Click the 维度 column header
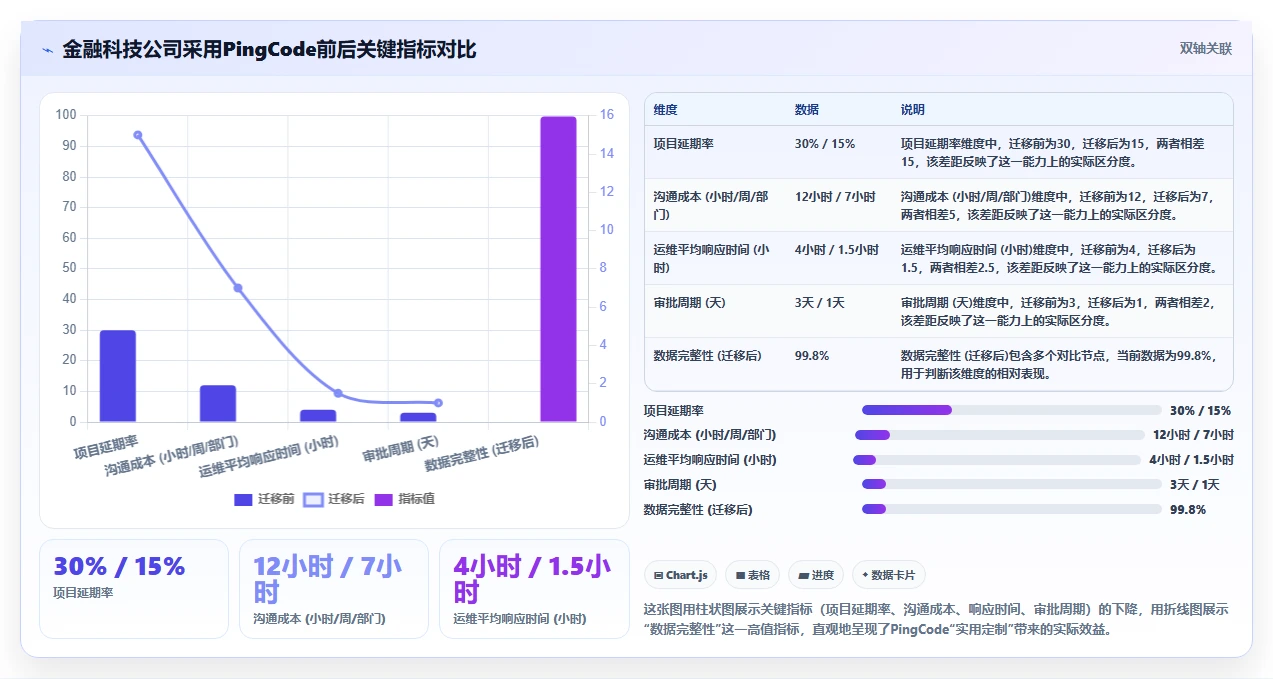The image size is (1273, 679). (x=665, y=110)
